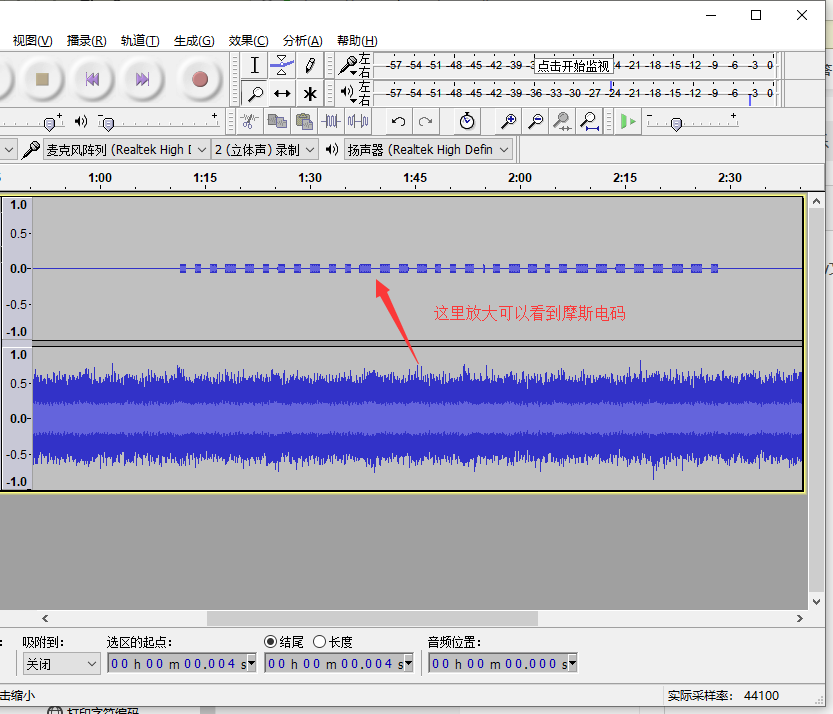
Task: Click vertical scrollbar down arrow
Action: (817, 602)
